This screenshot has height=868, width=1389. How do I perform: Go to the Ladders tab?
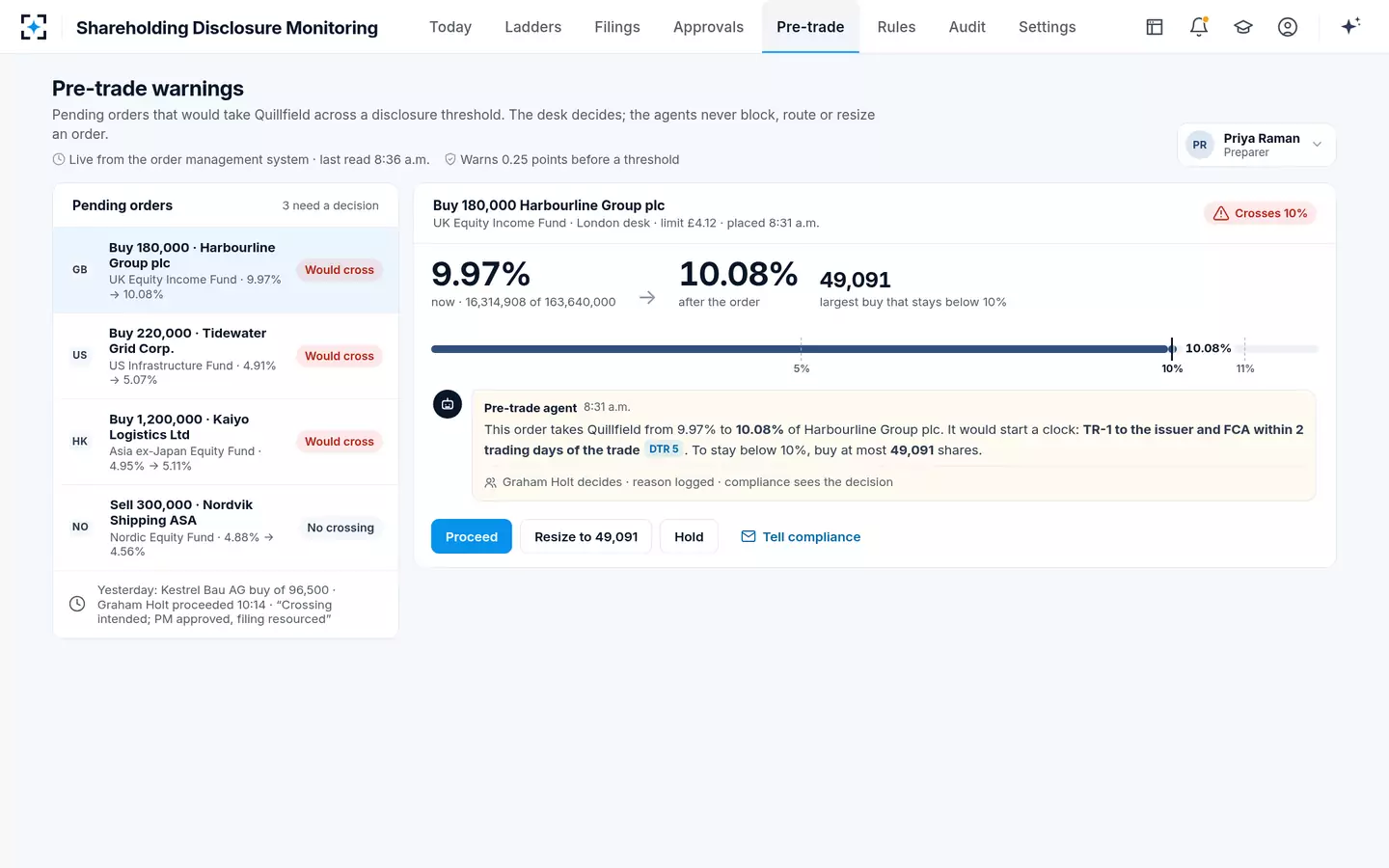(532, 27)
